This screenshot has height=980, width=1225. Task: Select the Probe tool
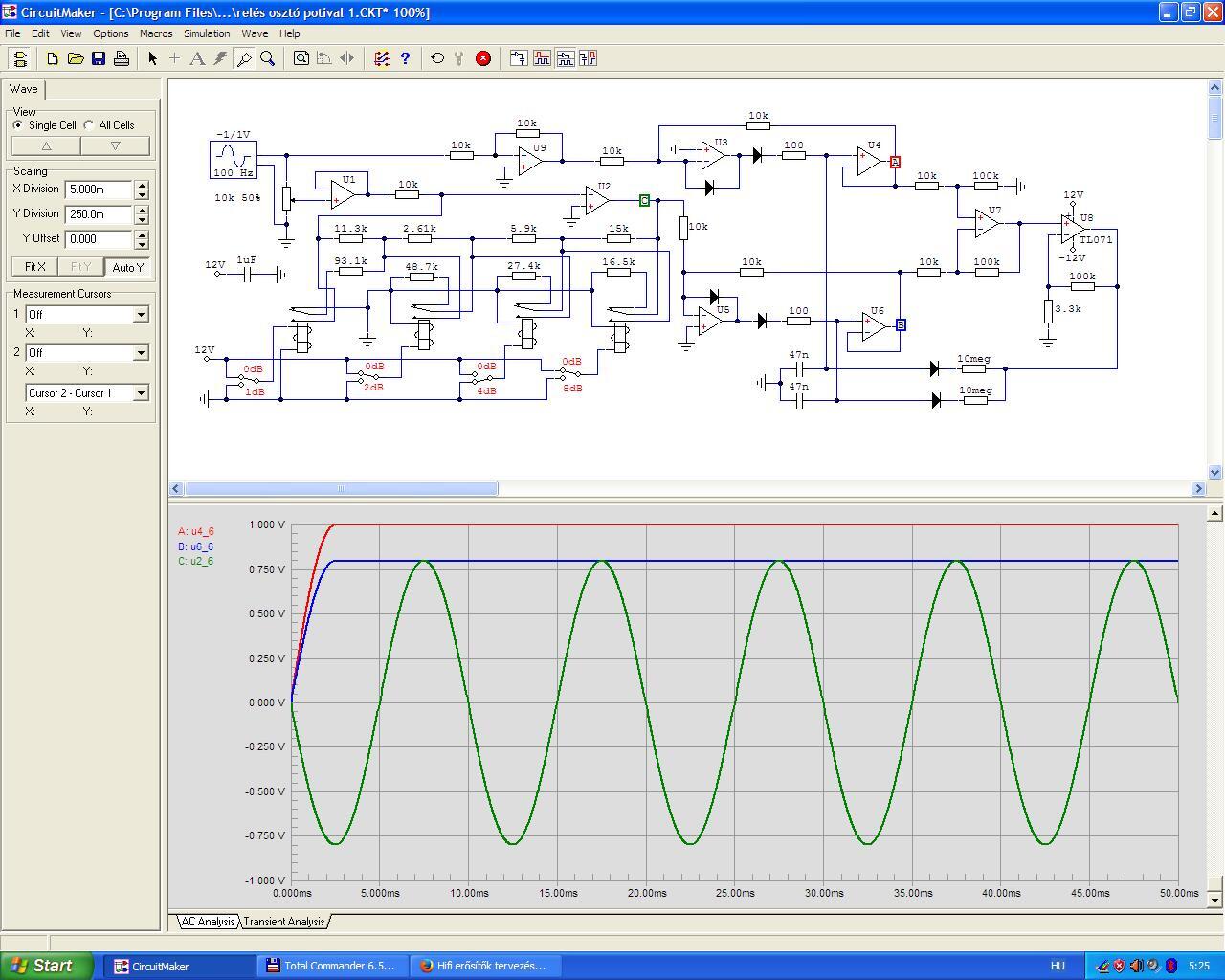tap(244, 58)
